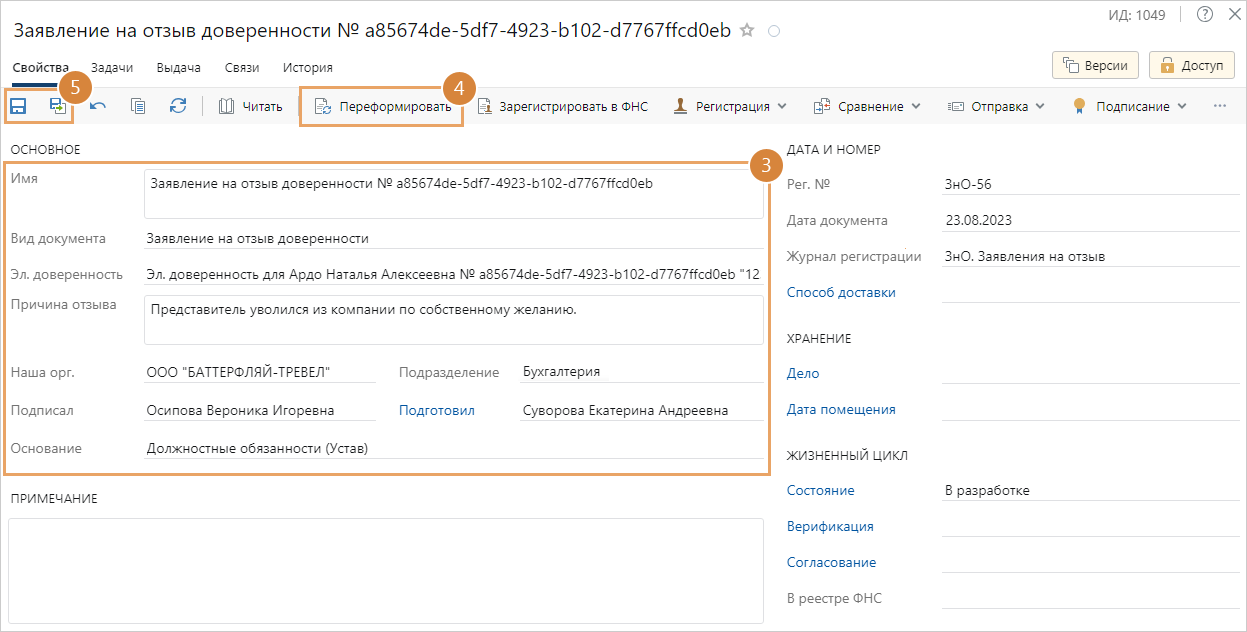Open the more actions ellipsis menu
The width and height of the screenshot is (1247, 632).
1219,106
